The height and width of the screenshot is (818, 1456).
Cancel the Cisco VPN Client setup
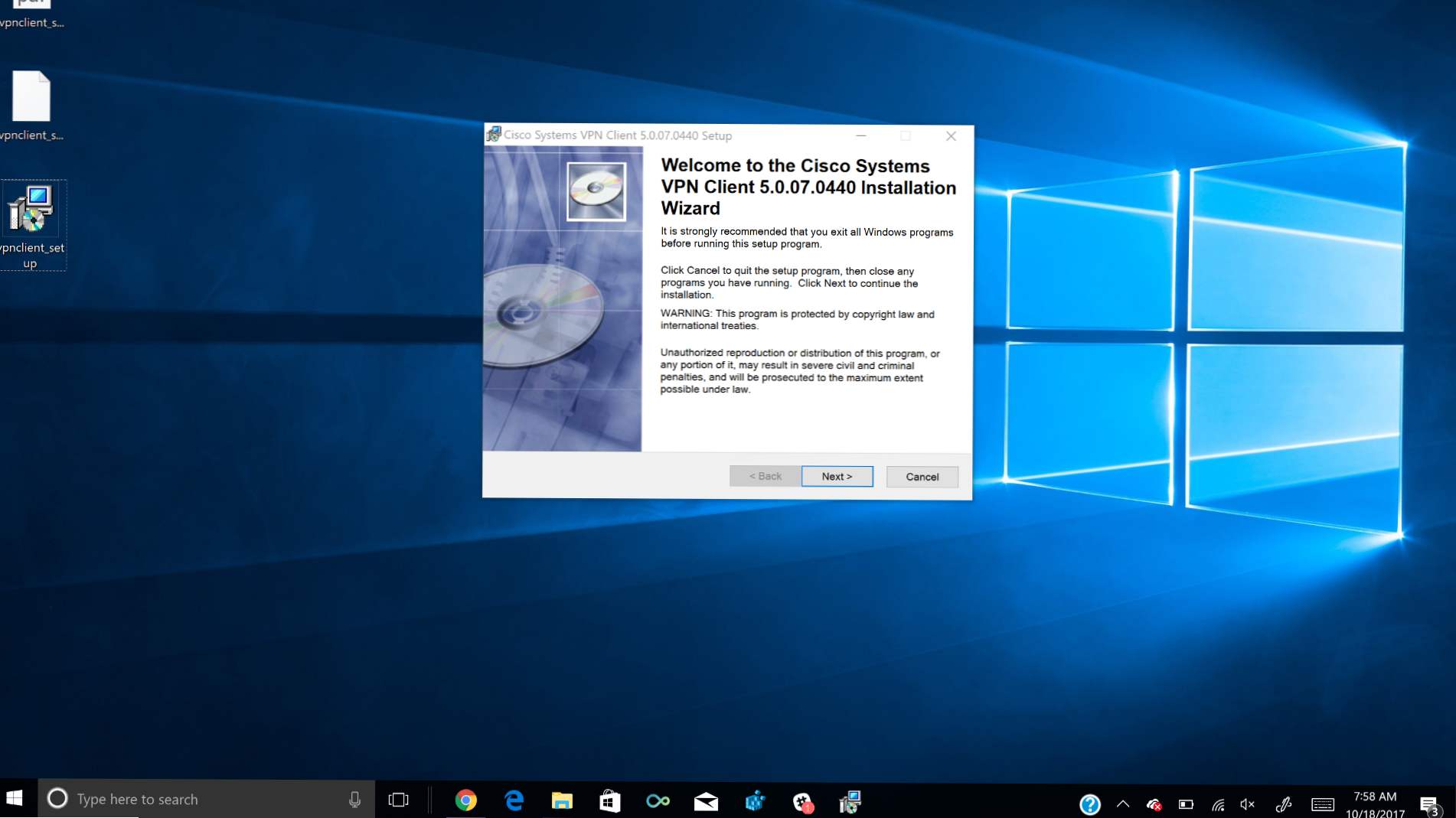point(922,477)
